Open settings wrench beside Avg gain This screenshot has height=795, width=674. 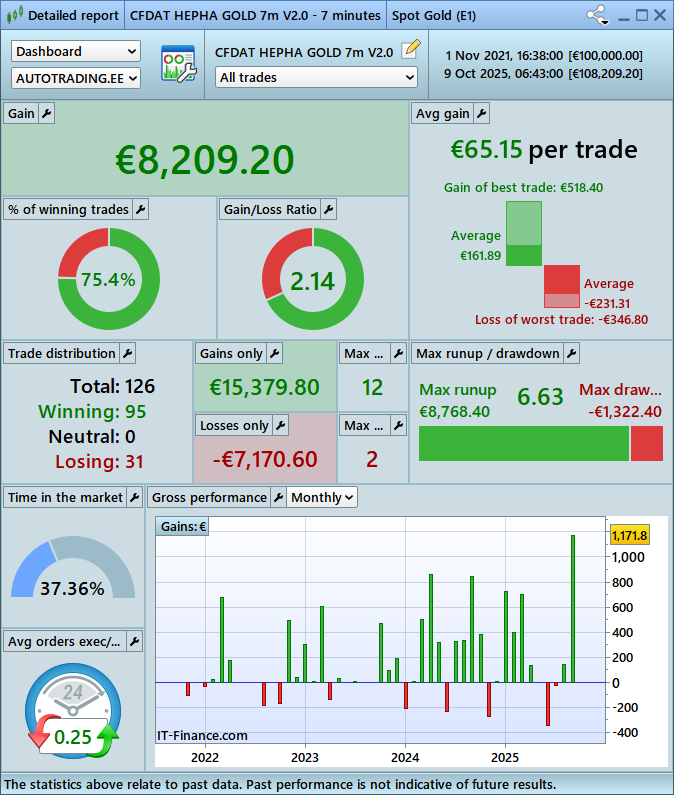tap(481, 114)
